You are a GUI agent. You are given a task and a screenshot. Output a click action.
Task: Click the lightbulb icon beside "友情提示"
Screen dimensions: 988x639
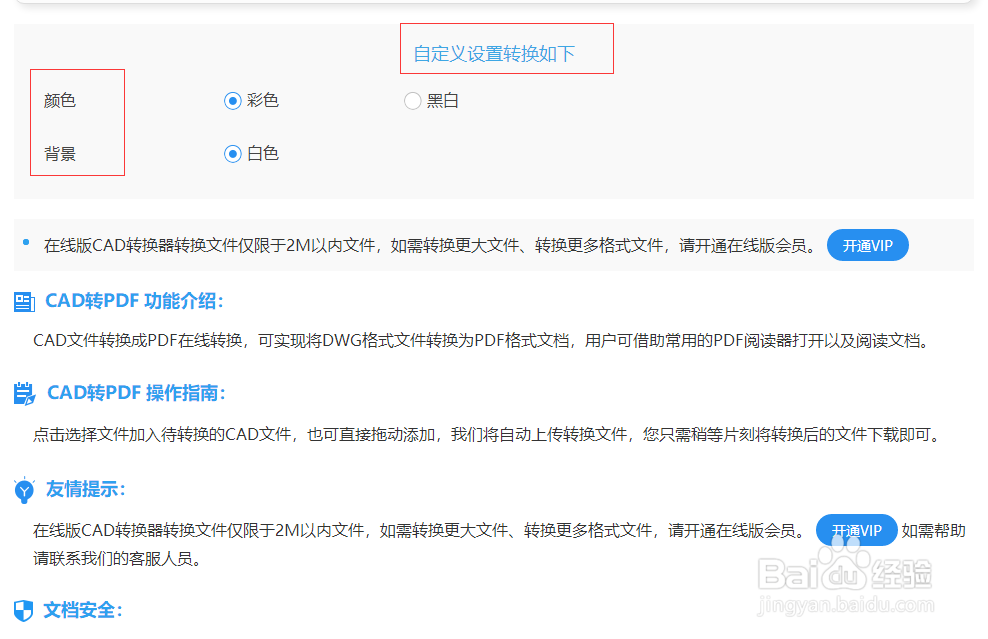coord(24,490)
